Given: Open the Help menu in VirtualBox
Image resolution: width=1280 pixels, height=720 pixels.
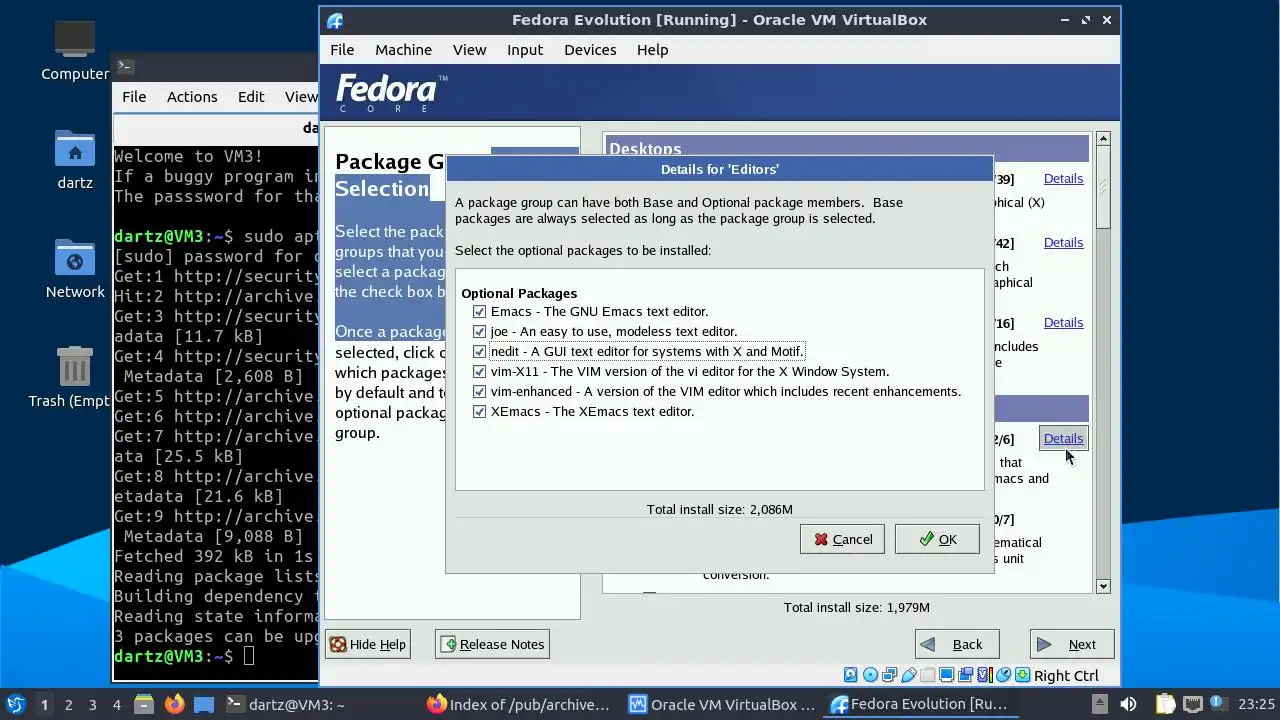Looking at the screenshot, I should coord(652,49).
